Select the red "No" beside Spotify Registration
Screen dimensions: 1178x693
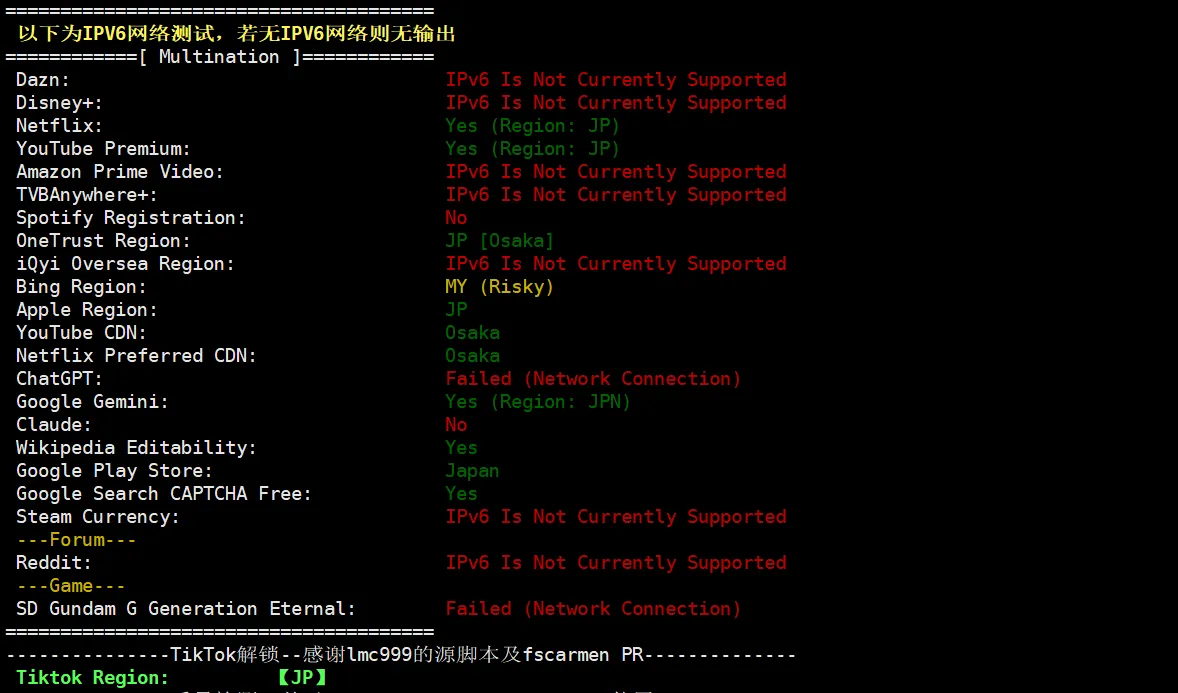(456, 218)
